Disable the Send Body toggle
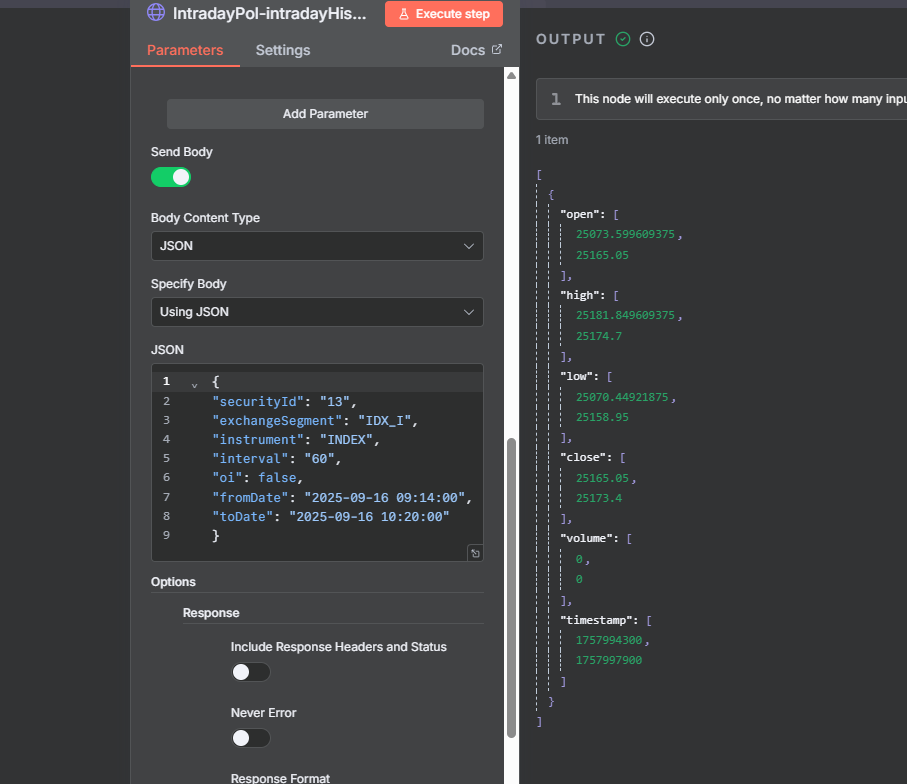Screen dimensions: 907x784 pos(171,177)
